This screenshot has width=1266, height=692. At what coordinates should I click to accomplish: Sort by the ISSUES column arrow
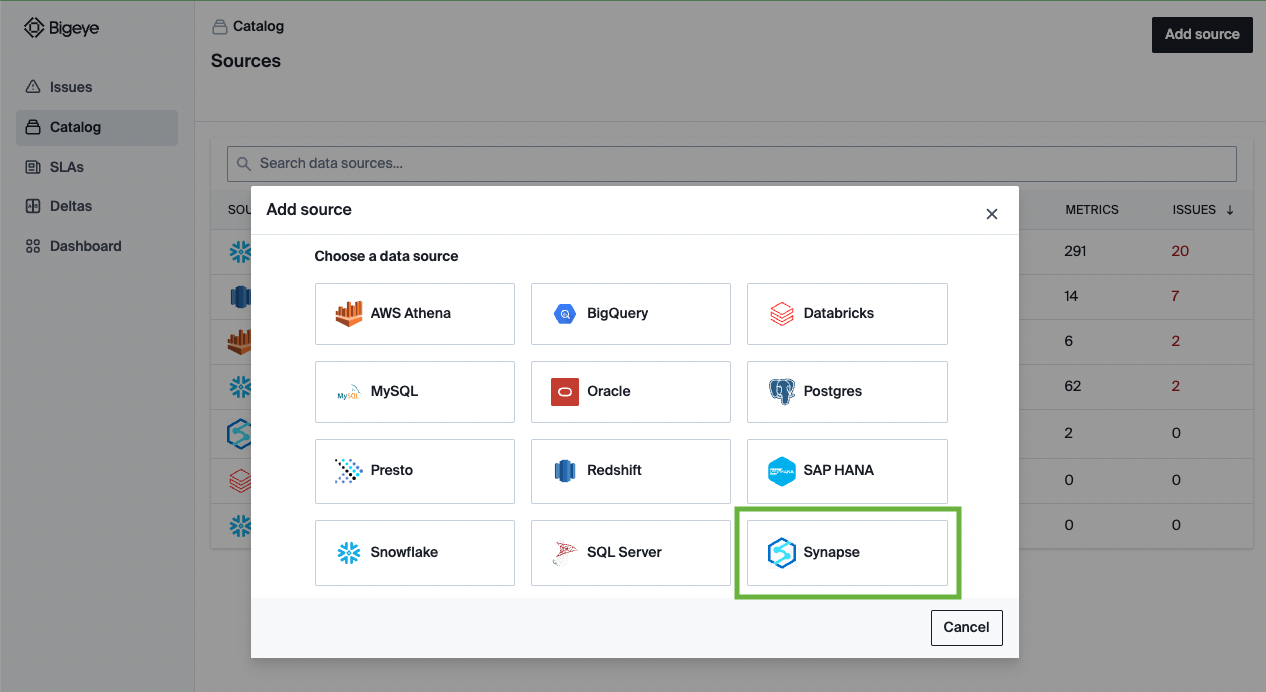1229,210
